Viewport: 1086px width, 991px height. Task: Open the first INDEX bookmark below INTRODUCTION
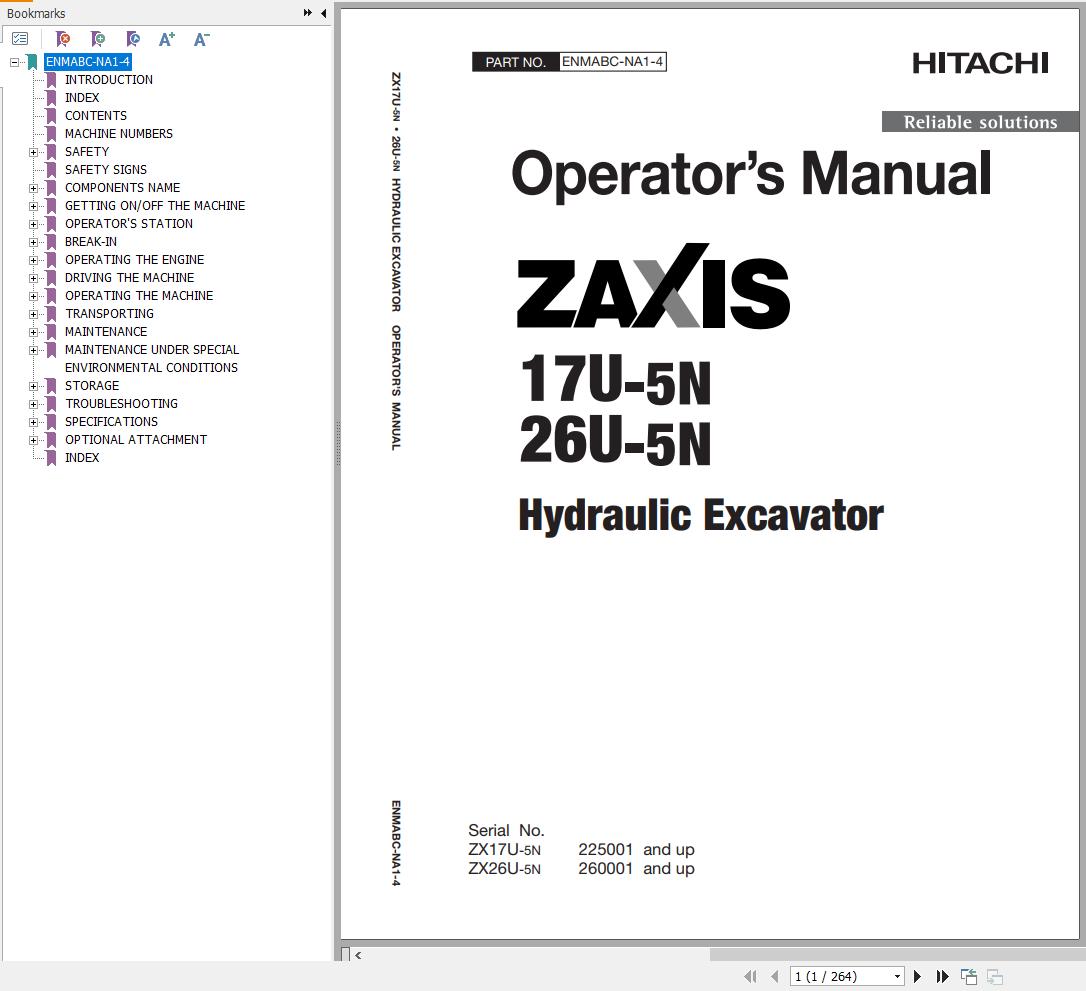click(x=82, y=98)
